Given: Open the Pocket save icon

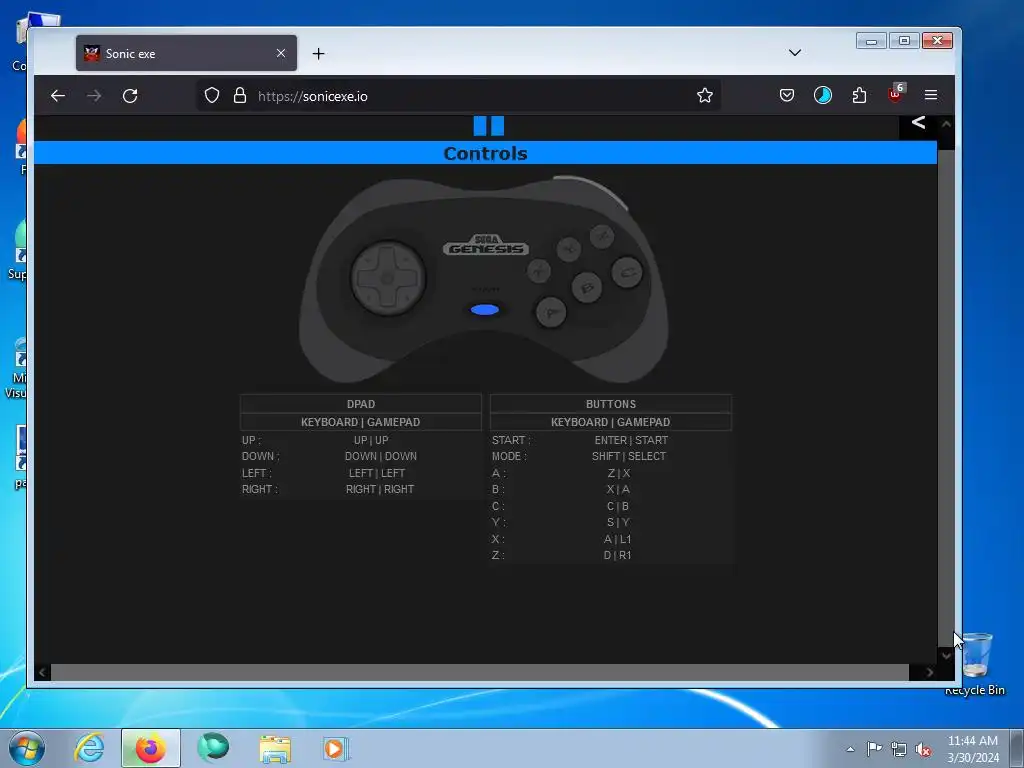Looking at the screenshot, I should coord(787,95).
